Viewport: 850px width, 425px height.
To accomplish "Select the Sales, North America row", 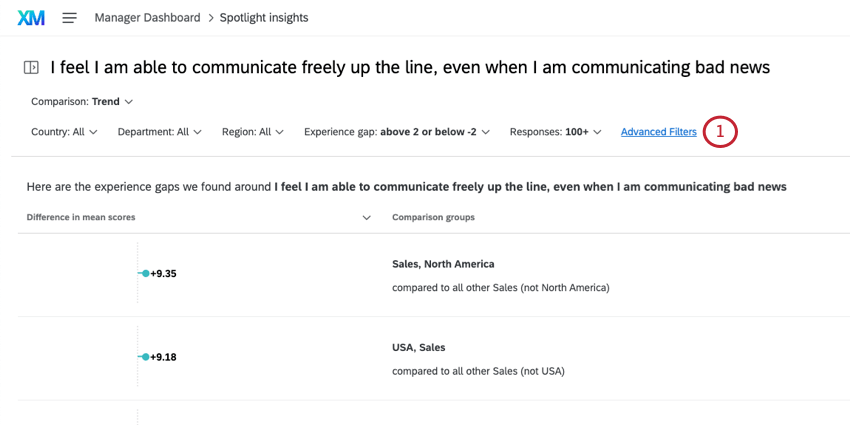I will pyautogui.click(x=443, y=264).
